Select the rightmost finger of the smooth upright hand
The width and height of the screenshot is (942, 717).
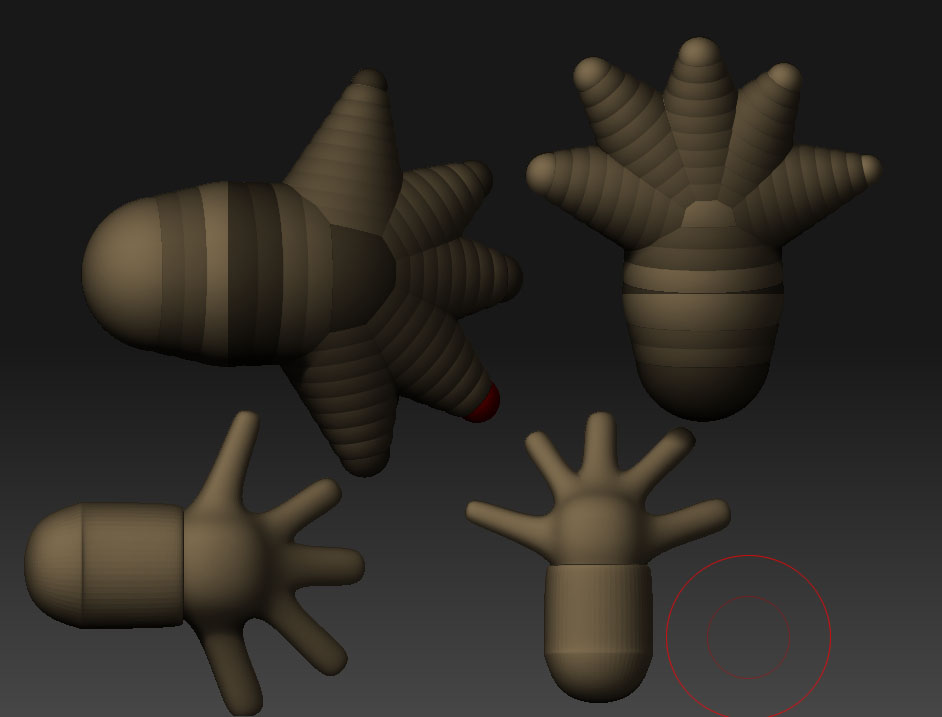(x=691, y=518)
